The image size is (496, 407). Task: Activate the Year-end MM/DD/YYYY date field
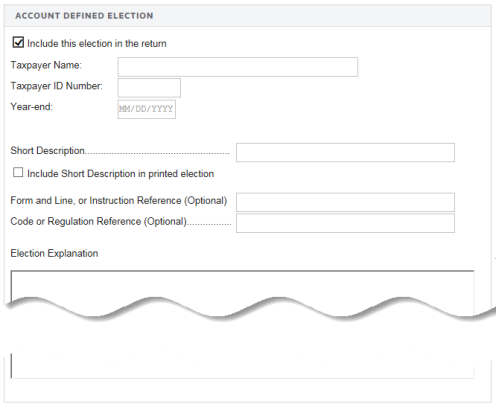coord(147,109)
